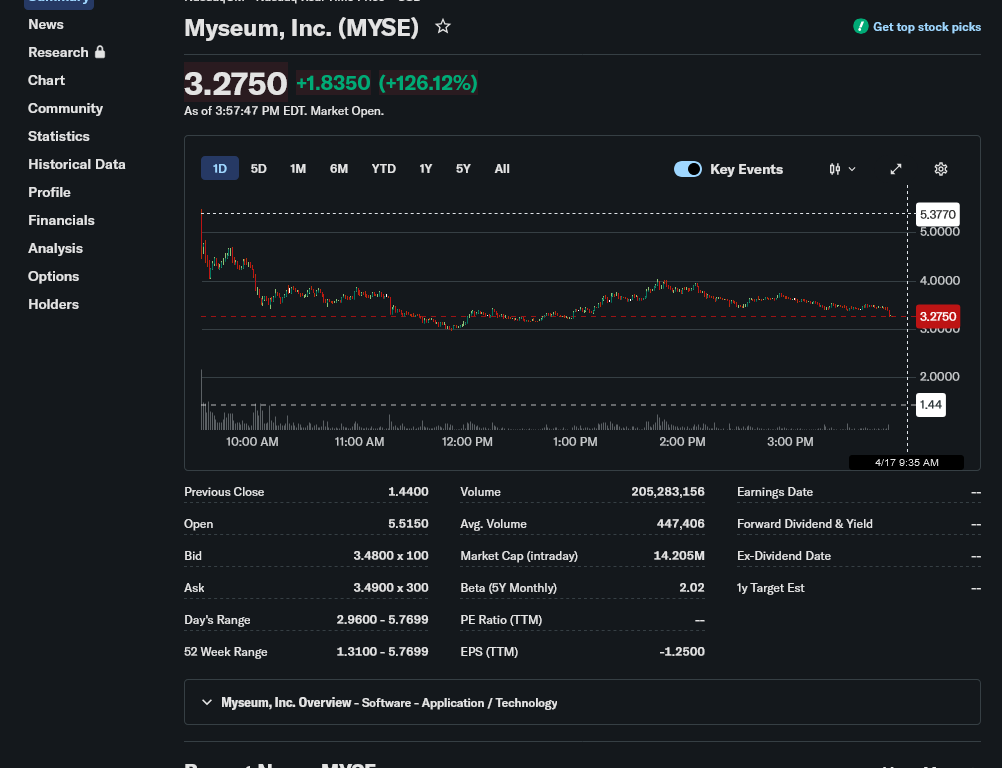The height and width of the screenshot is (768, 1002).
Task: Show All time chart range
Action: click(502, 169)
